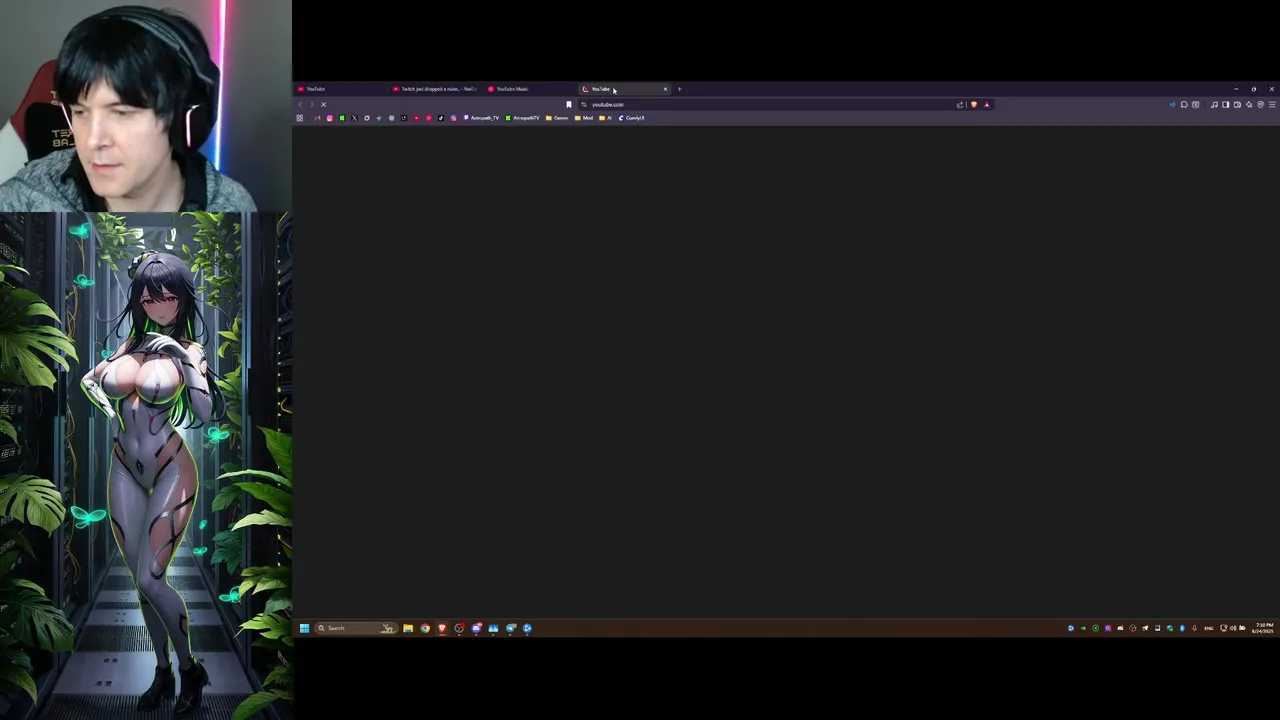Open the Brave VPN shield icon
This screenshot has height=720, width=1280.
click(1260, 104)
